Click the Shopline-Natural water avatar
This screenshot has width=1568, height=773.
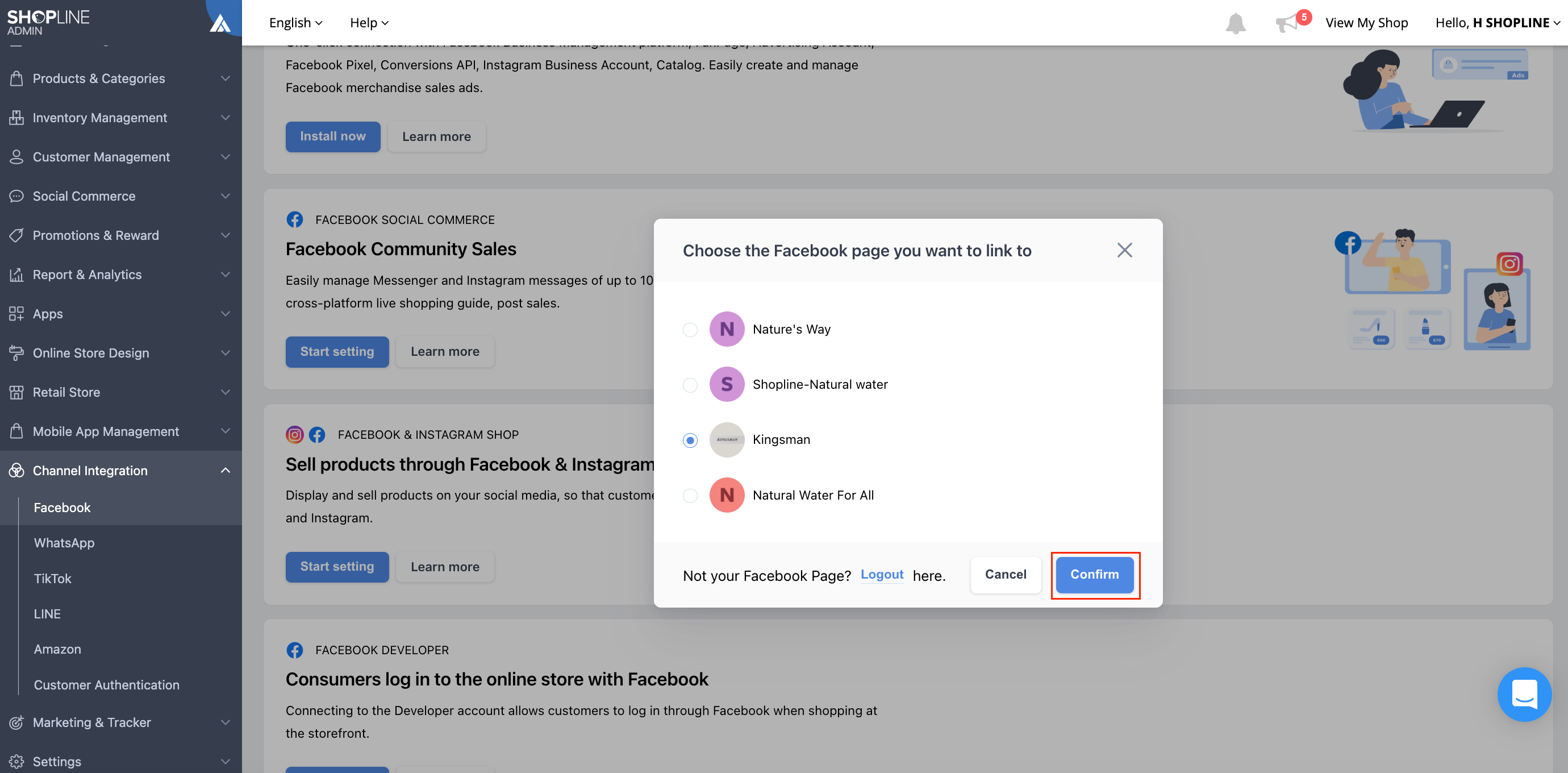(x=727, y=384)
